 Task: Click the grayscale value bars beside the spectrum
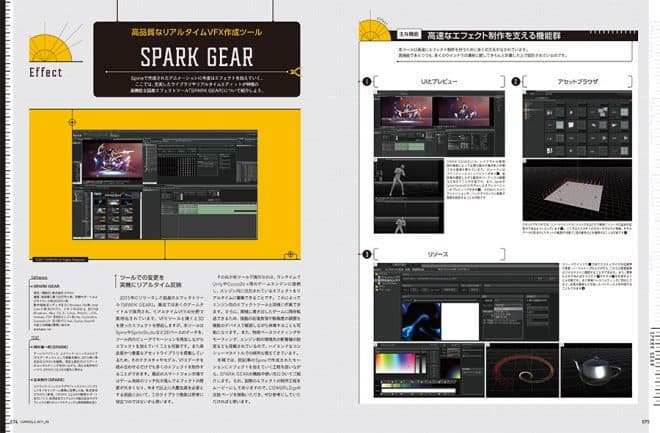420,364
